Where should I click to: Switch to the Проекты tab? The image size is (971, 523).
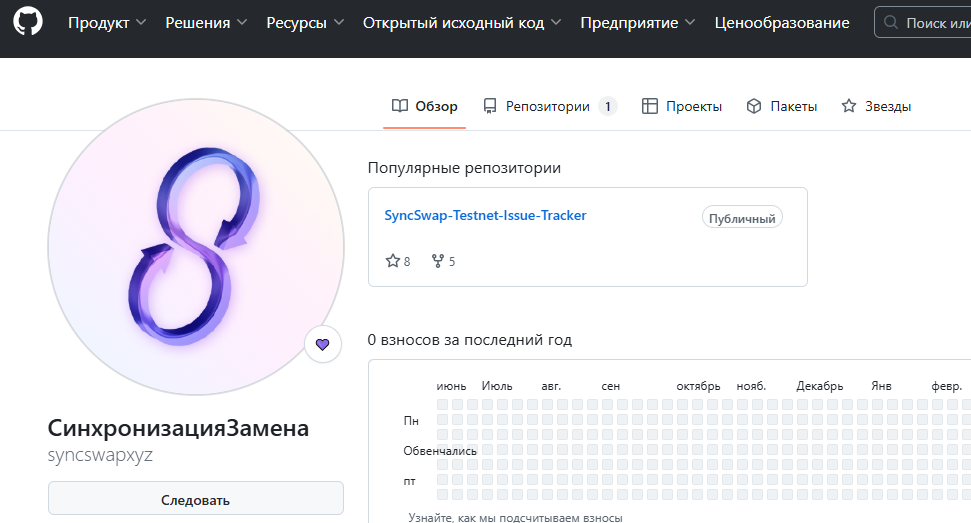tap(682, 106)
